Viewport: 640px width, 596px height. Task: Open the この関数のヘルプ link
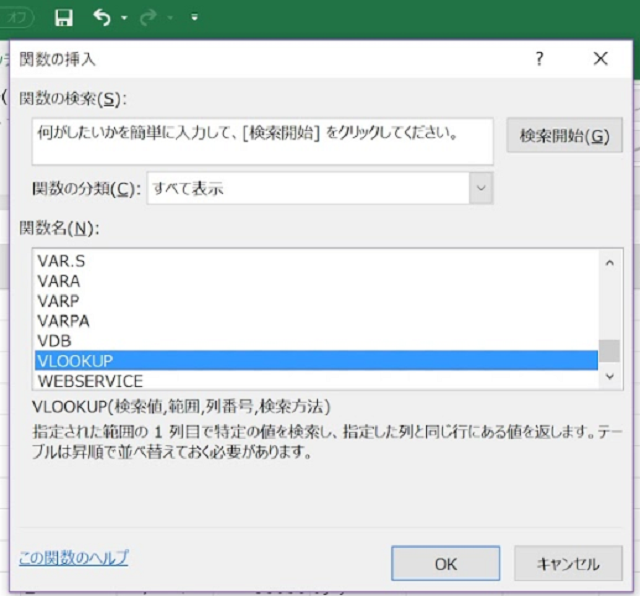(74, 557)
